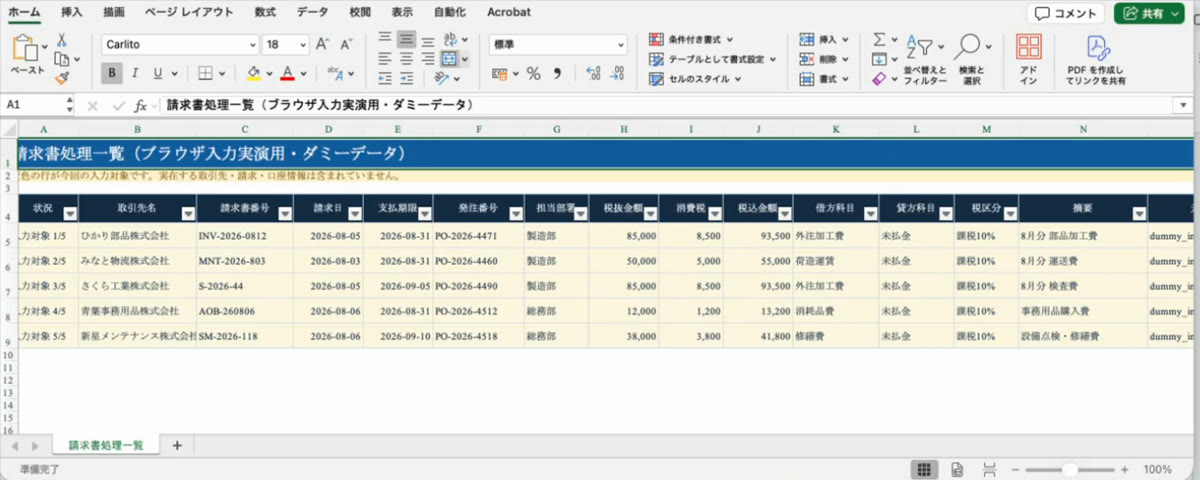Click the Increase Indent icon
1200x480 pixels.
pyautogui.click(x=407, y=78)
